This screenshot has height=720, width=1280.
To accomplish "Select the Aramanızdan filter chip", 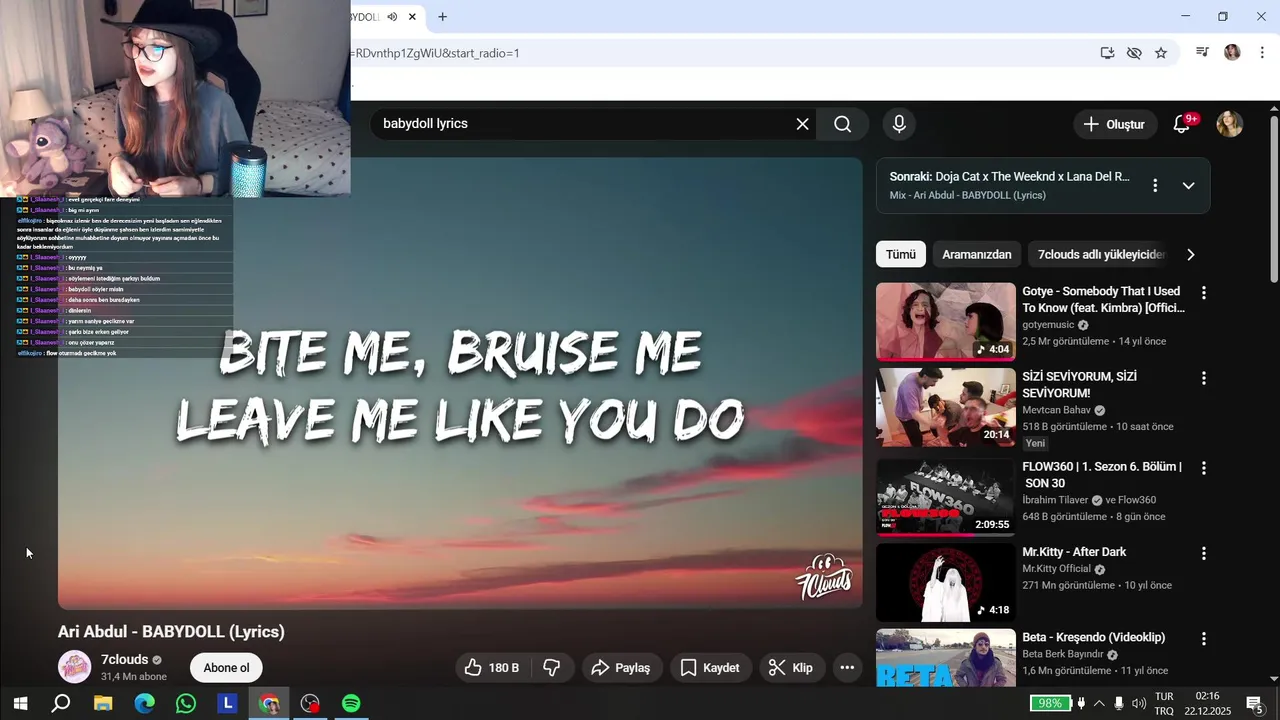I will [976, 254].
